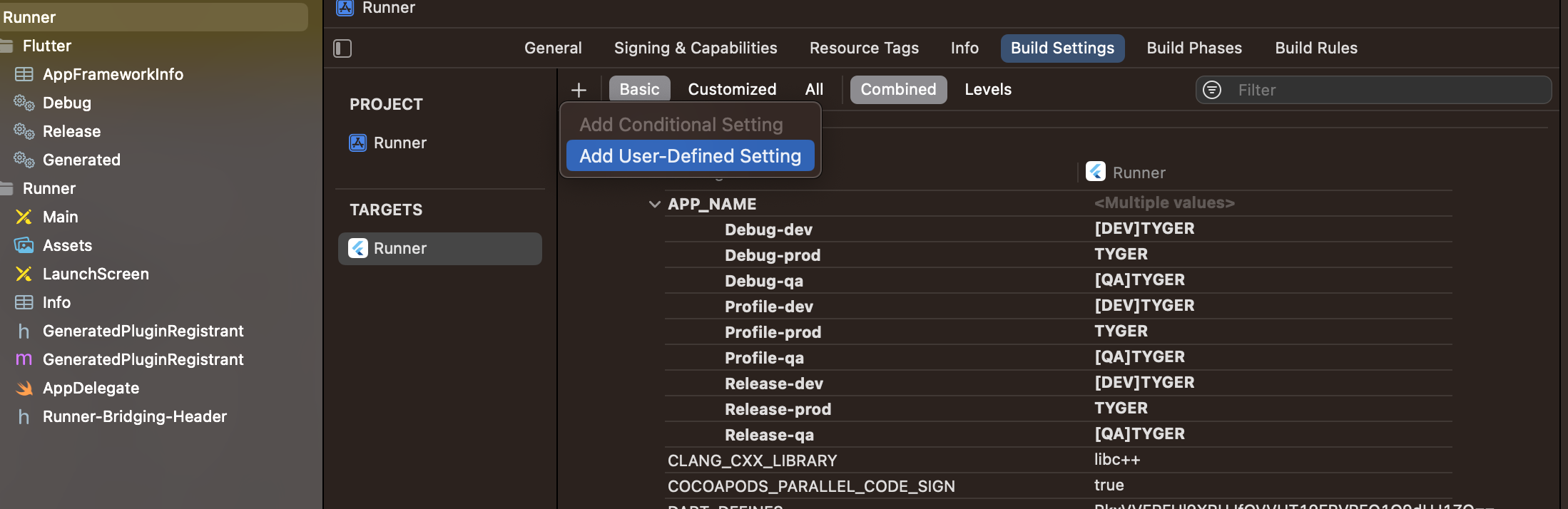Open the Build Rules tab
1568x509 pixels.
click(1316, 48)
